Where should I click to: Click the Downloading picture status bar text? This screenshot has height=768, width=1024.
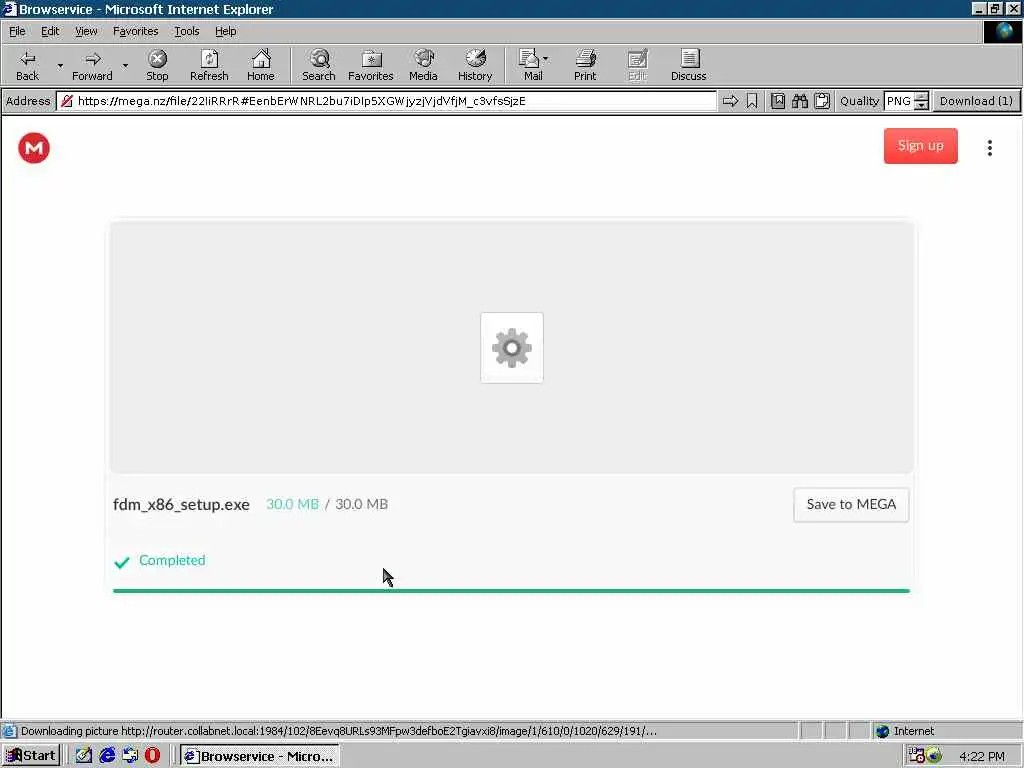(x=339, y=731)
